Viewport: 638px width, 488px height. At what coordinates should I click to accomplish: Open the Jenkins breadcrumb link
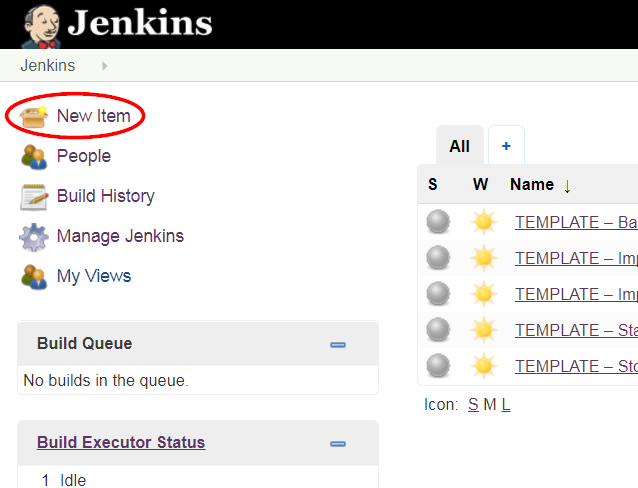(48, 65)
